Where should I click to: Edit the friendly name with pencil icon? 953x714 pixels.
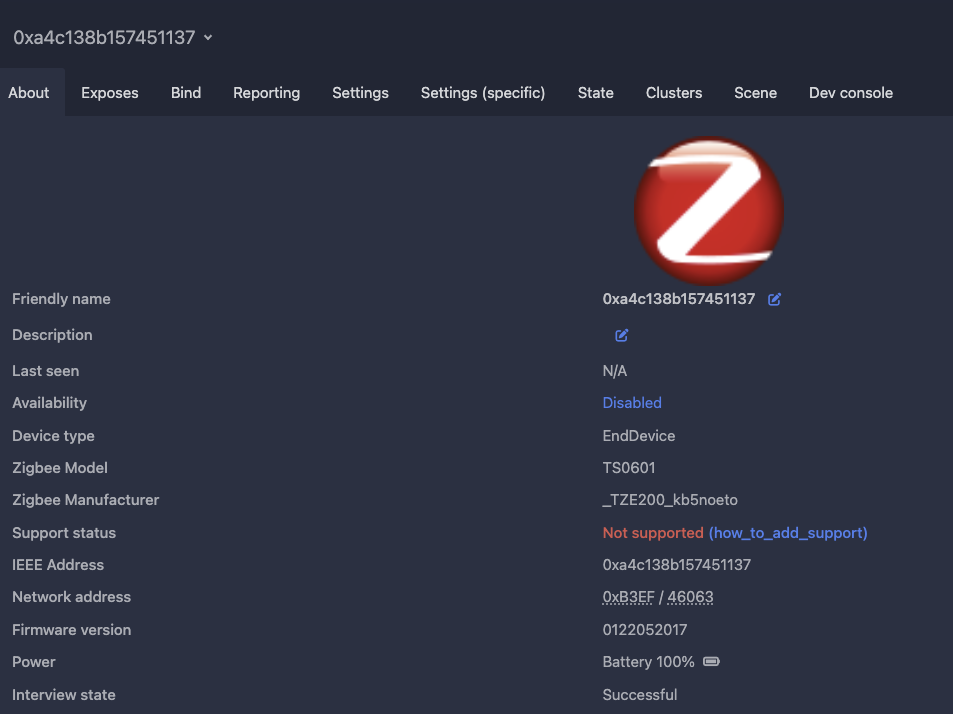[774, 299]
